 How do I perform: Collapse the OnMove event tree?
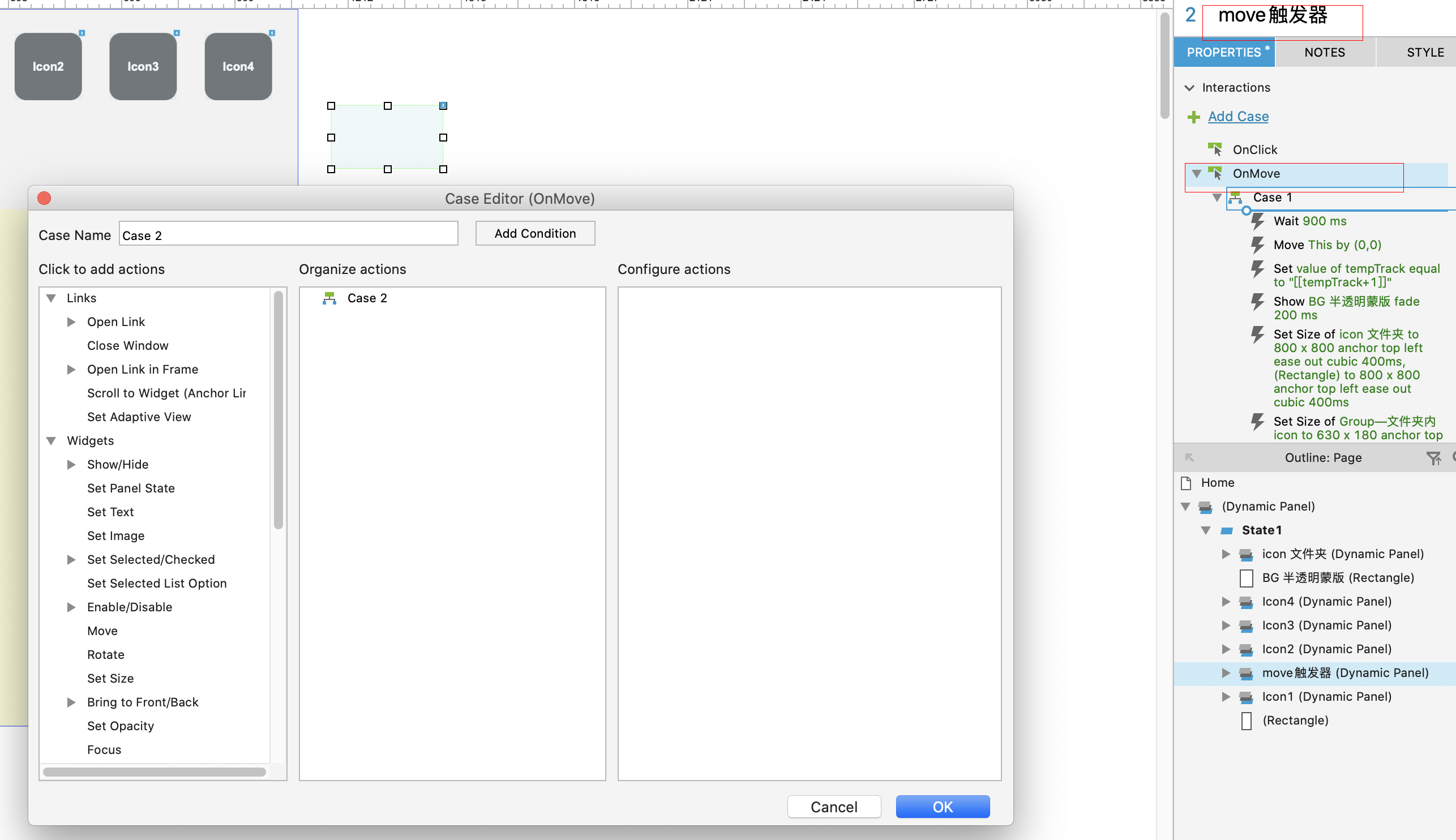[1197, 174]
